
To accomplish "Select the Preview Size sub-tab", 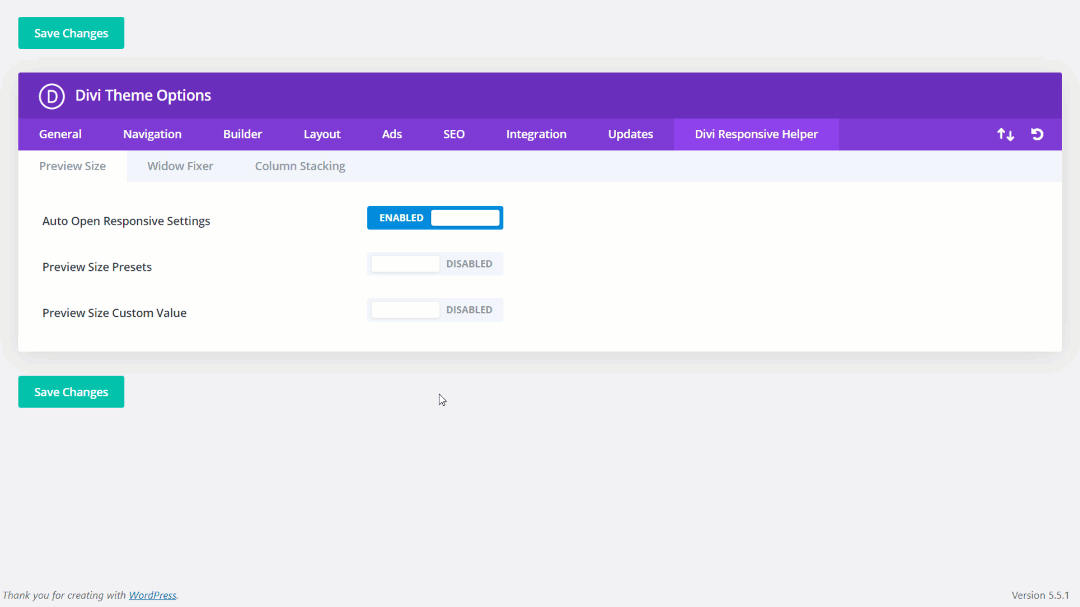I will coord(72,166).
